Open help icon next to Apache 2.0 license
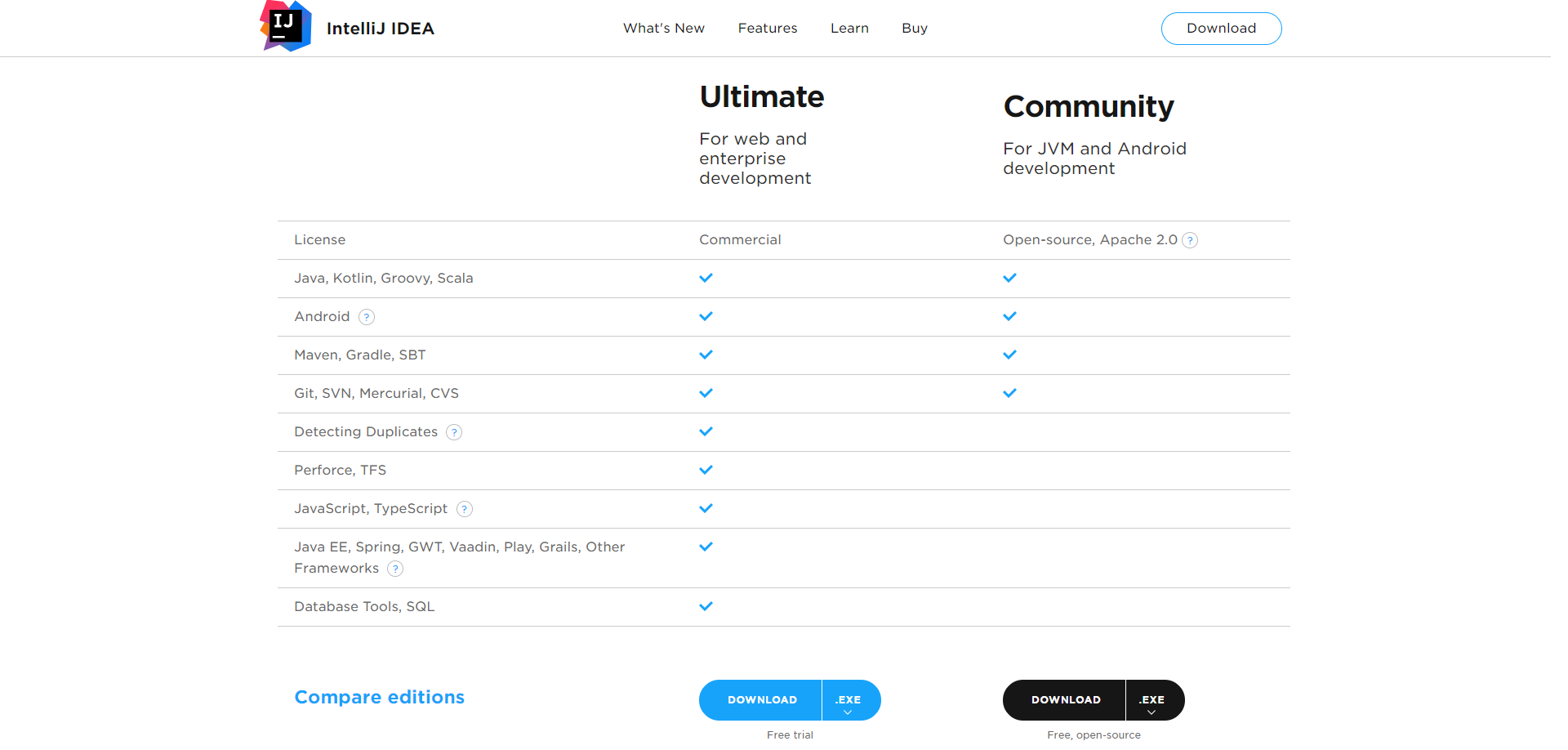The width and height of the screenshot is (1568, 750). tap(1190, 240)
